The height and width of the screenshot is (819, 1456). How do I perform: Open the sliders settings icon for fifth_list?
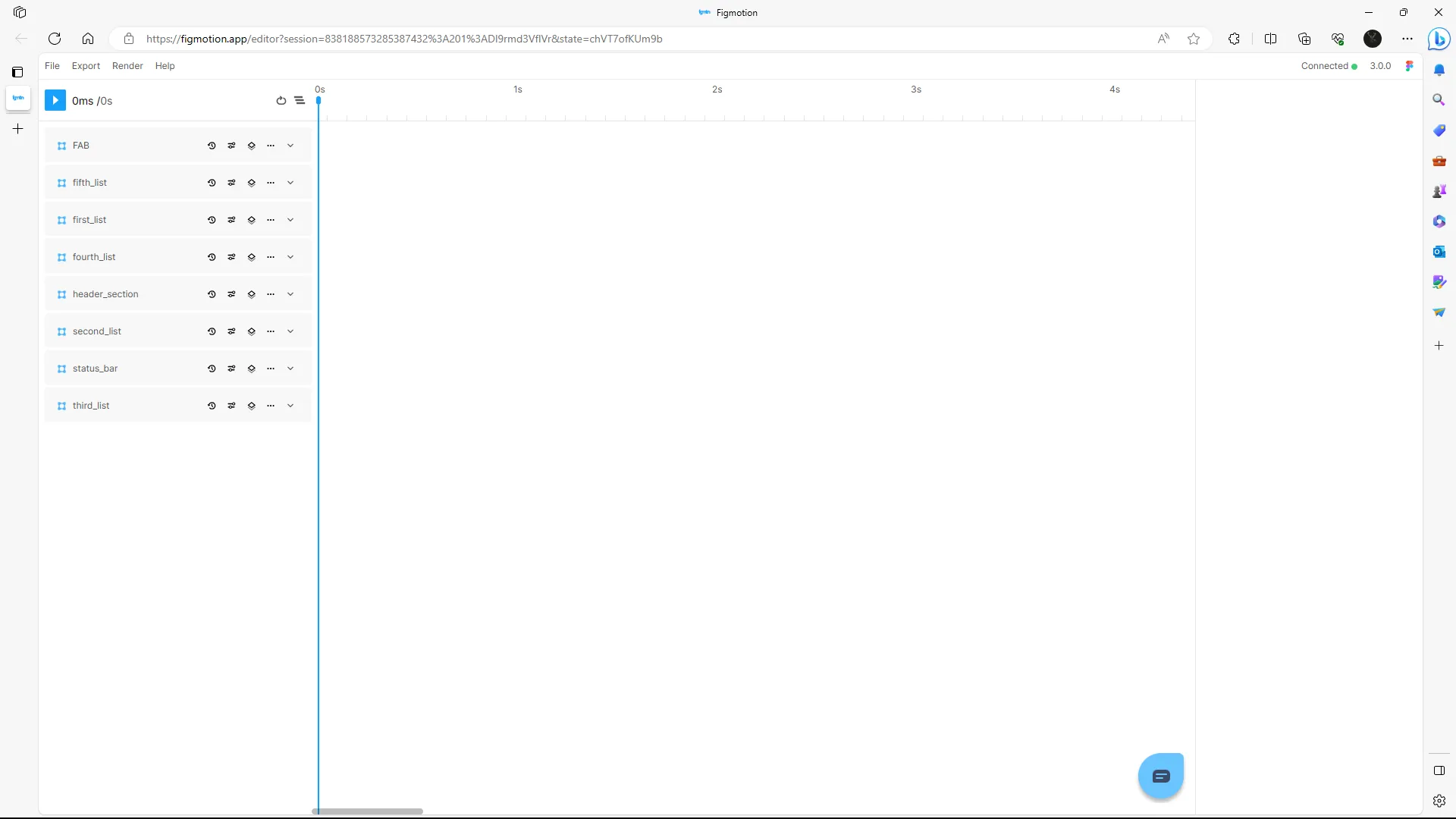pyautogui.click(x=231, y=183)
